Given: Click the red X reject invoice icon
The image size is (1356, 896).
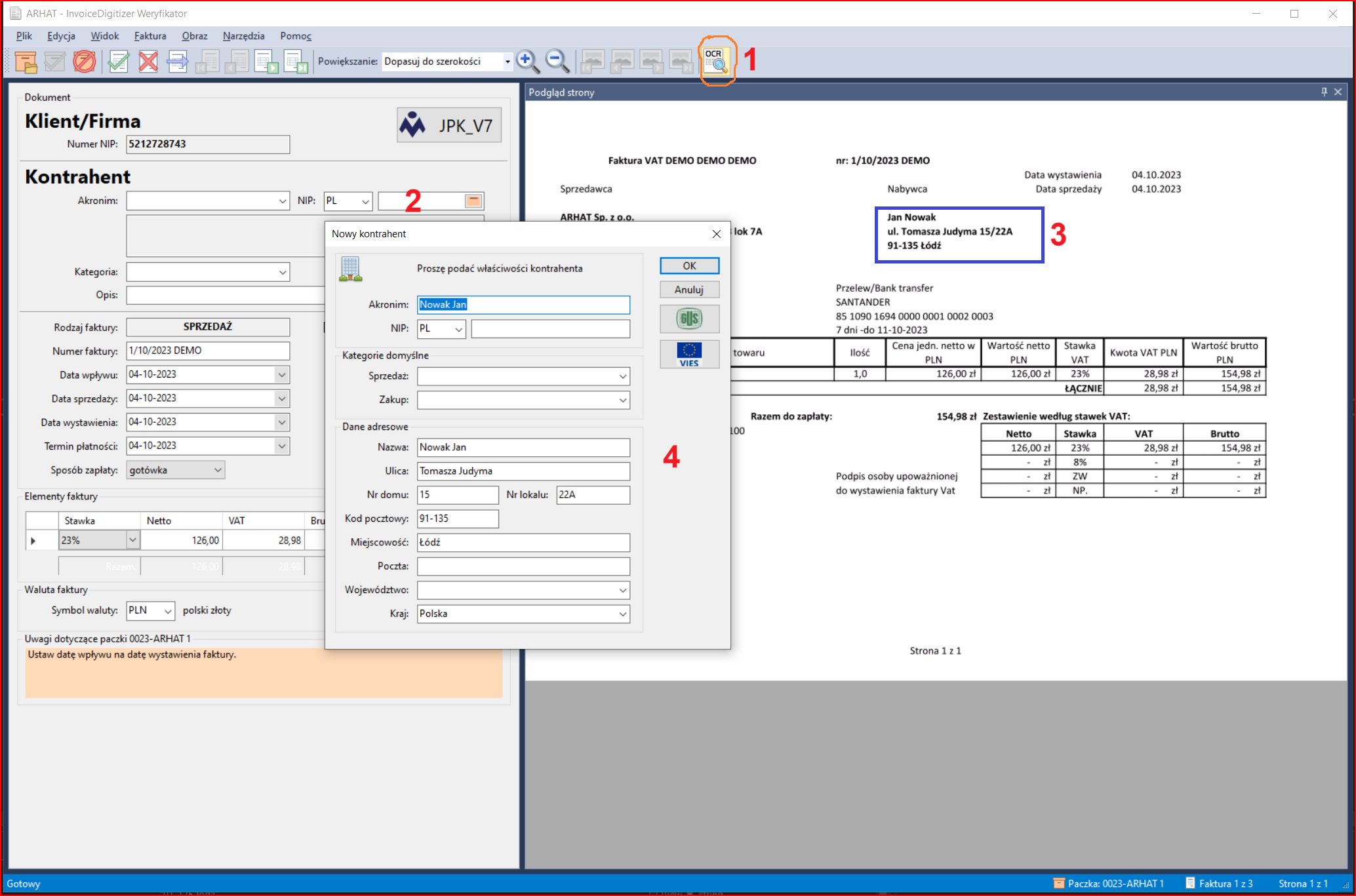Looking at the screenshot, I should [148, 62].
